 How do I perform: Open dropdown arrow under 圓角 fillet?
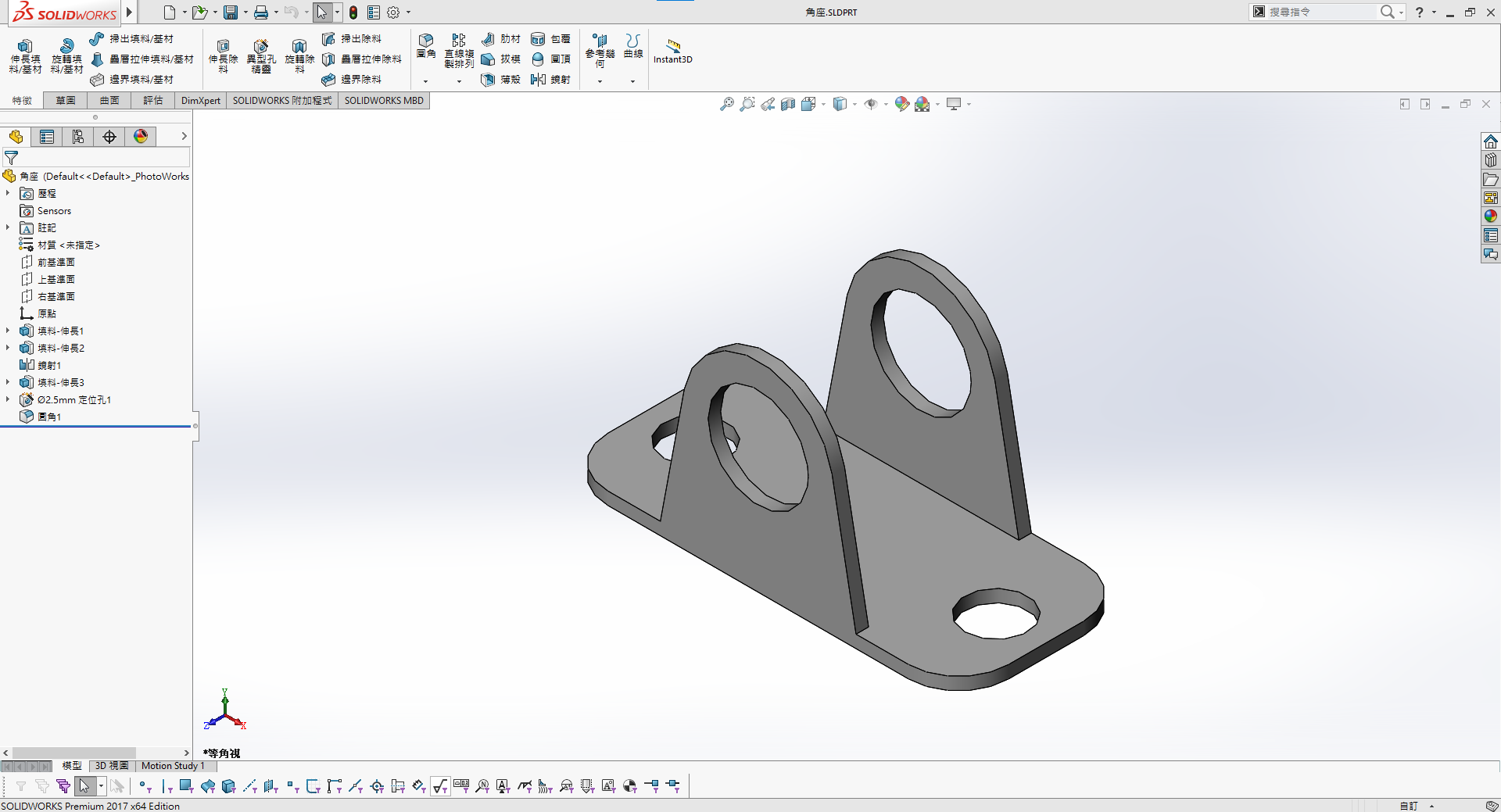coord(426,81)
